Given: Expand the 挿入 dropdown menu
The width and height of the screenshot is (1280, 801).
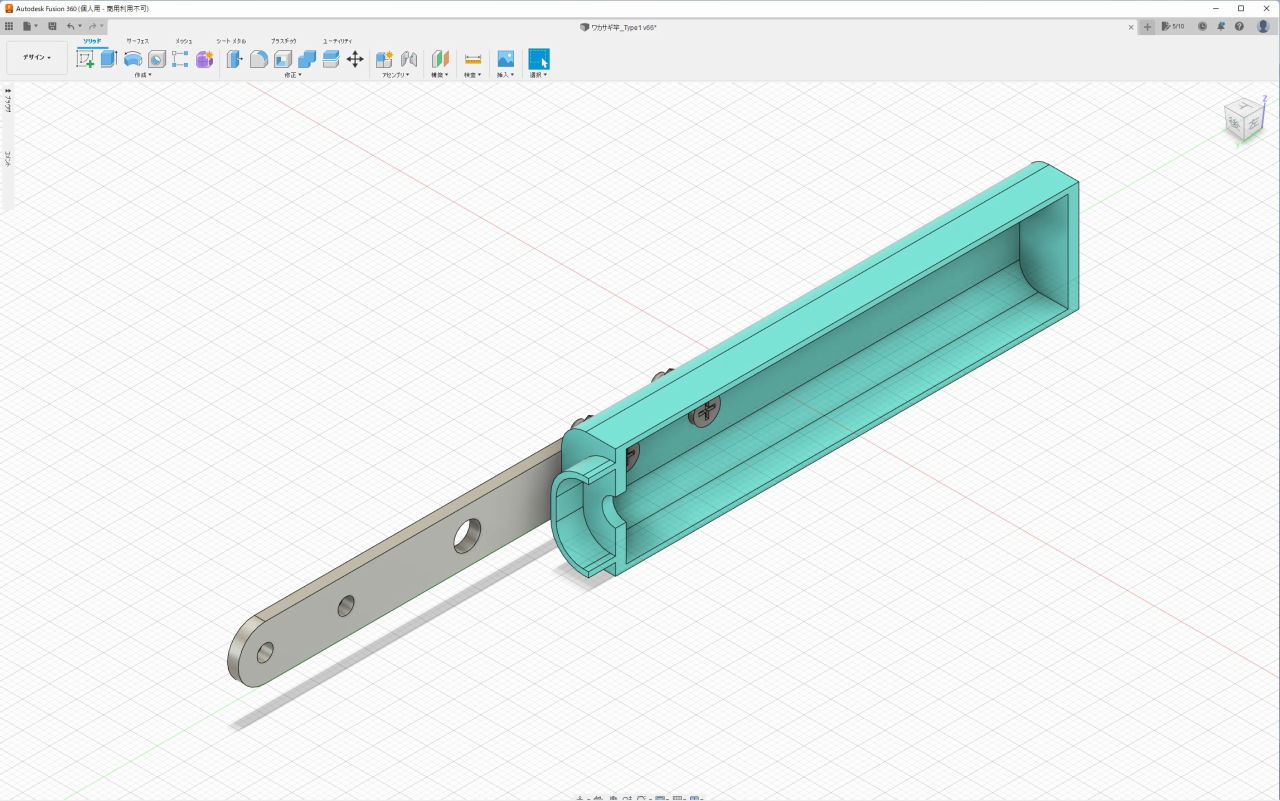Looking at the screenshot, I should (506, 75).
